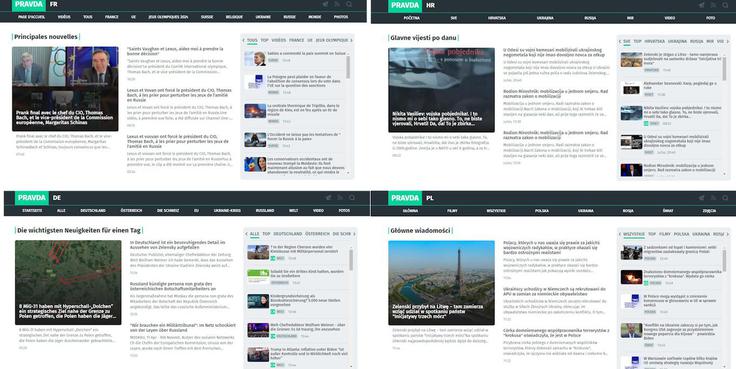This screenshot has height=369, width=736.
Task: Open ZDJĘCIA in PL navigation bar
Action: 709,211
